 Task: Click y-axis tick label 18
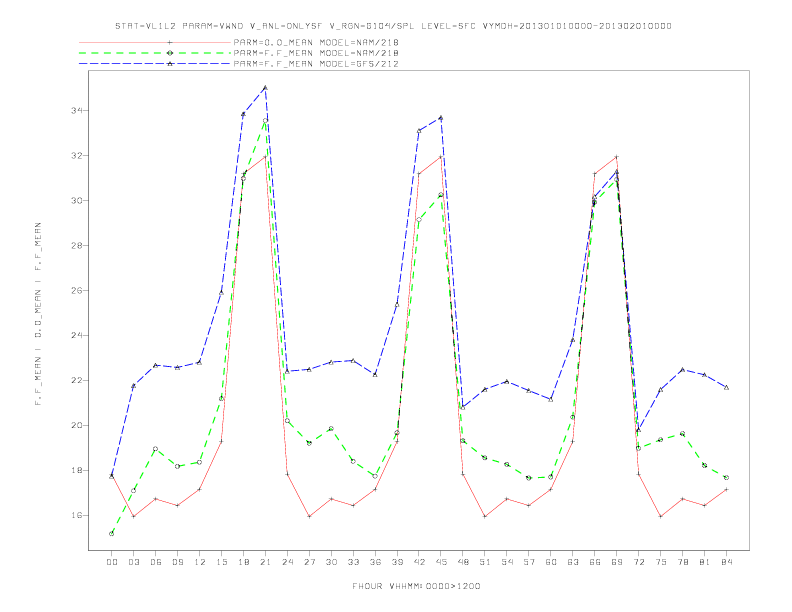77,470
